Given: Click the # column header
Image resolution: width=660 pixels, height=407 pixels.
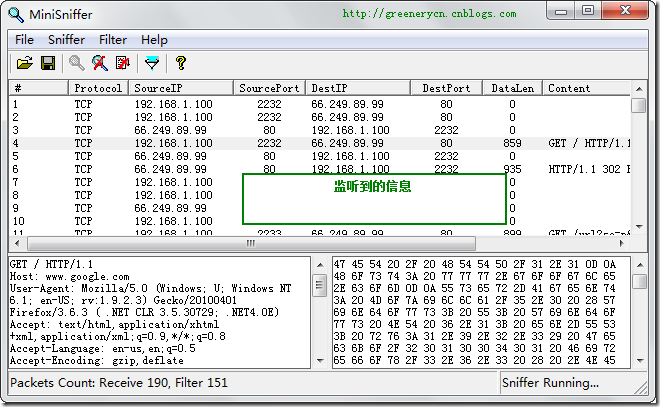Looking at the screenshot, I should (x=38, y=88).
